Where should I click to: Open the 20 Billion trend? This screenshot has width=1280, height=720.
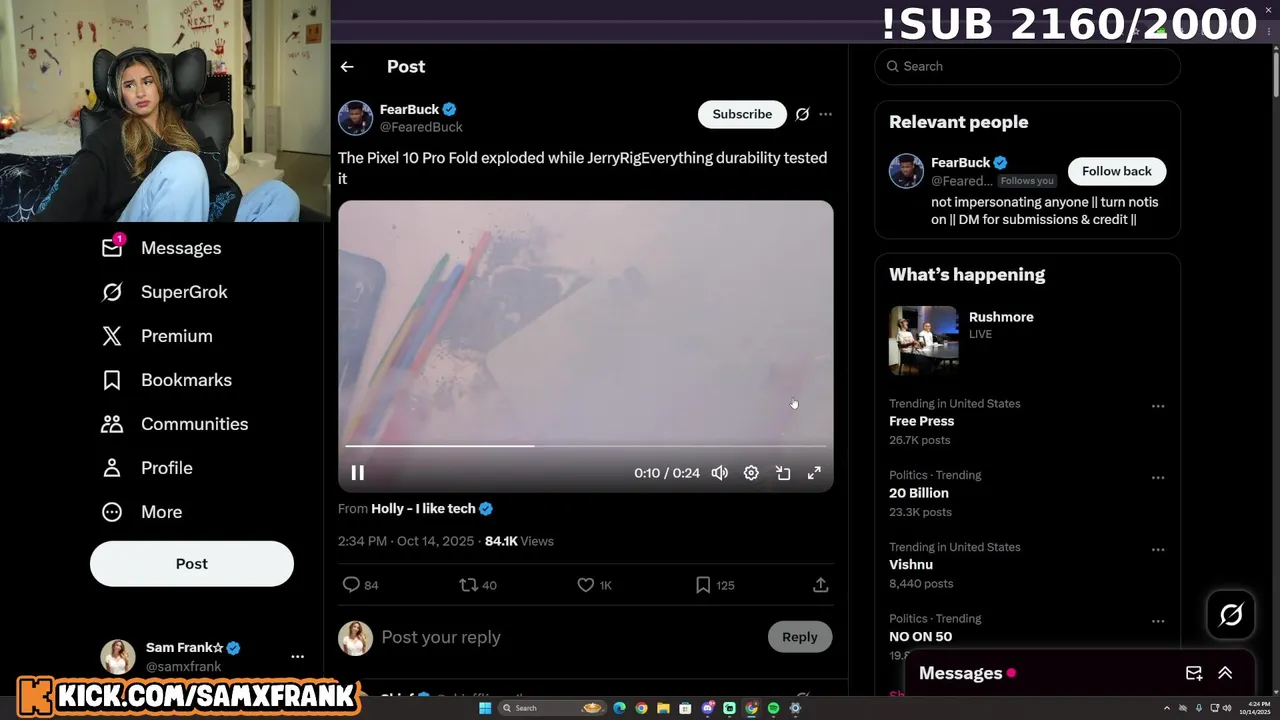[x=919, y=493]
